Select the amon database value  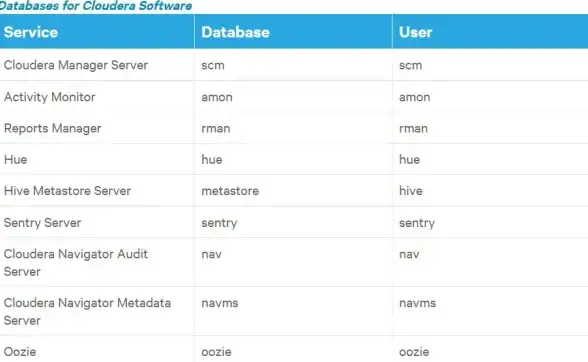coord(217,98)
